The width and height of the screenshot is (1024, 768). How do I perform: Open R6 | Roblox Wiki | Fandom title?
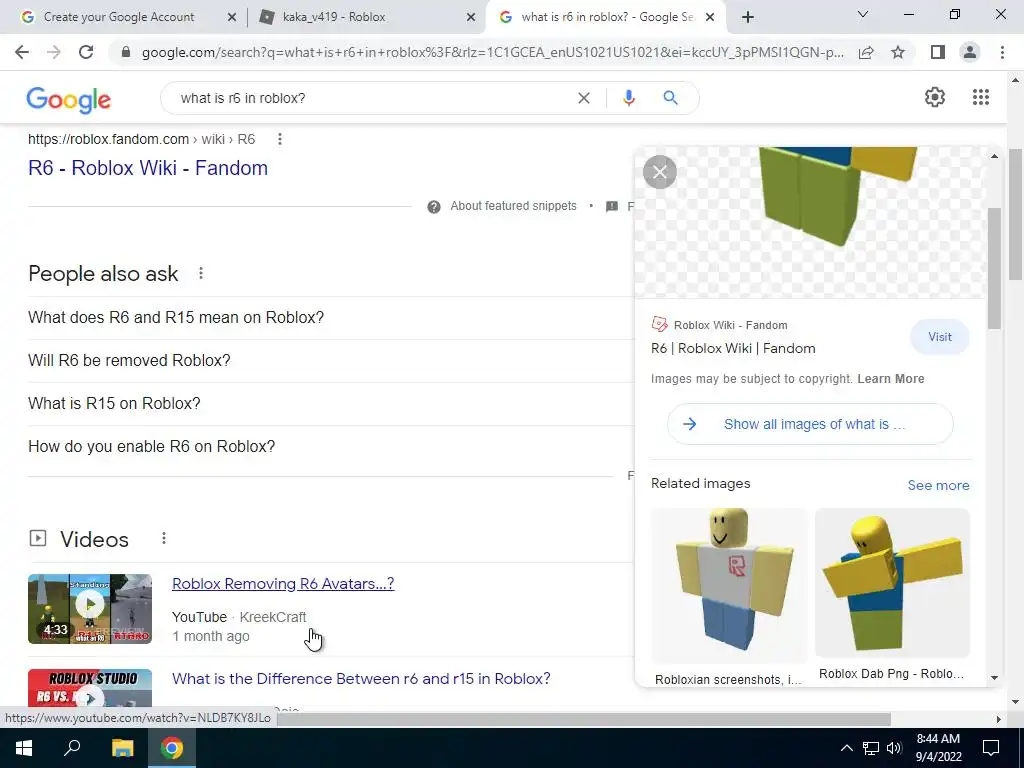click(x=733, y=348)
